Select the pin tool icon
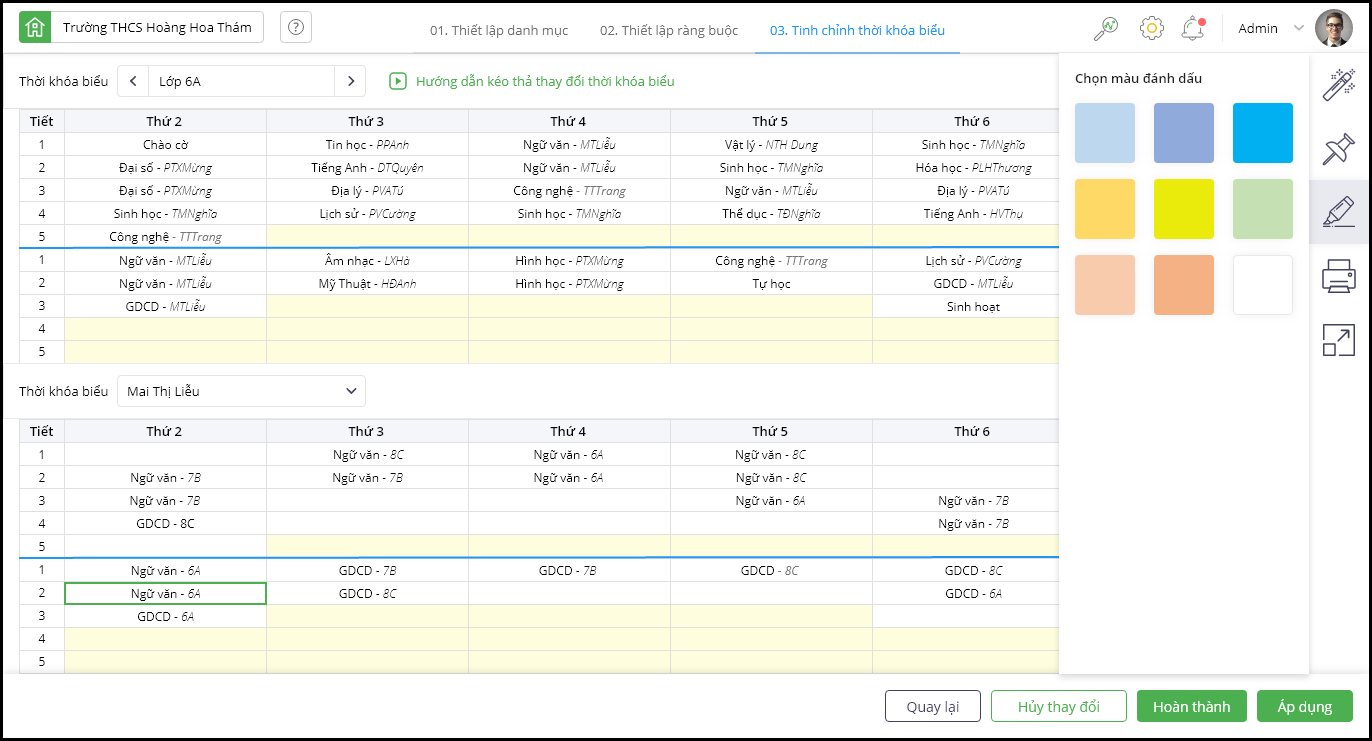Screen dimensions: 1372x741 point(1338,149)
